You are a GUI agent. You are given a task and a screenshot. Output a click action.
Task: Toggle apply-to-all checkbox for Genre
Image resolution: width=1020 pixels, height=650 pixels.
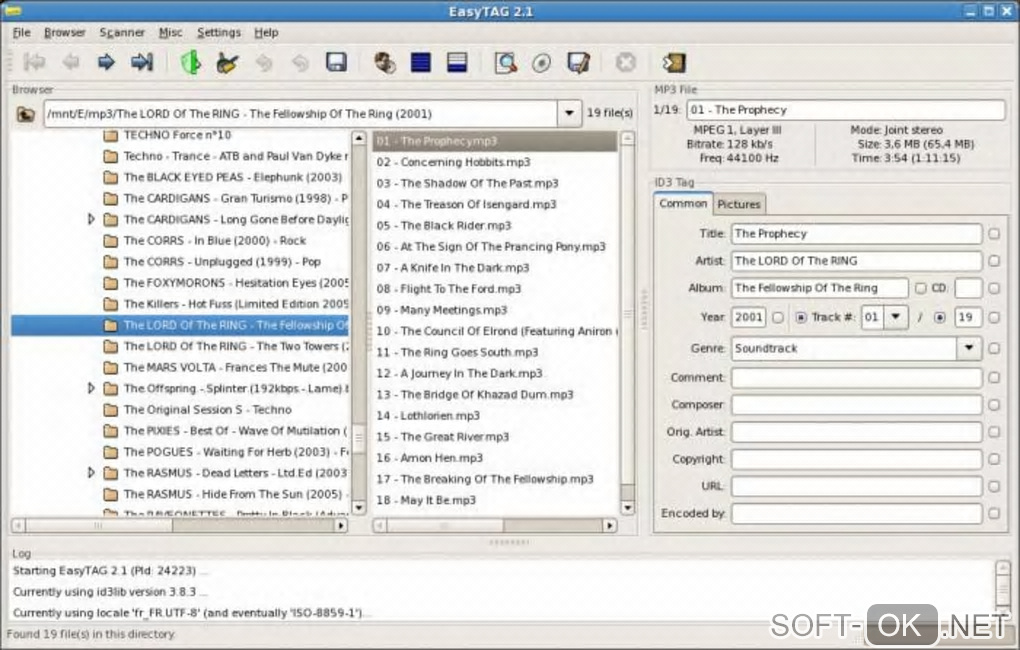pyautogui.click(x=994, y=349)
